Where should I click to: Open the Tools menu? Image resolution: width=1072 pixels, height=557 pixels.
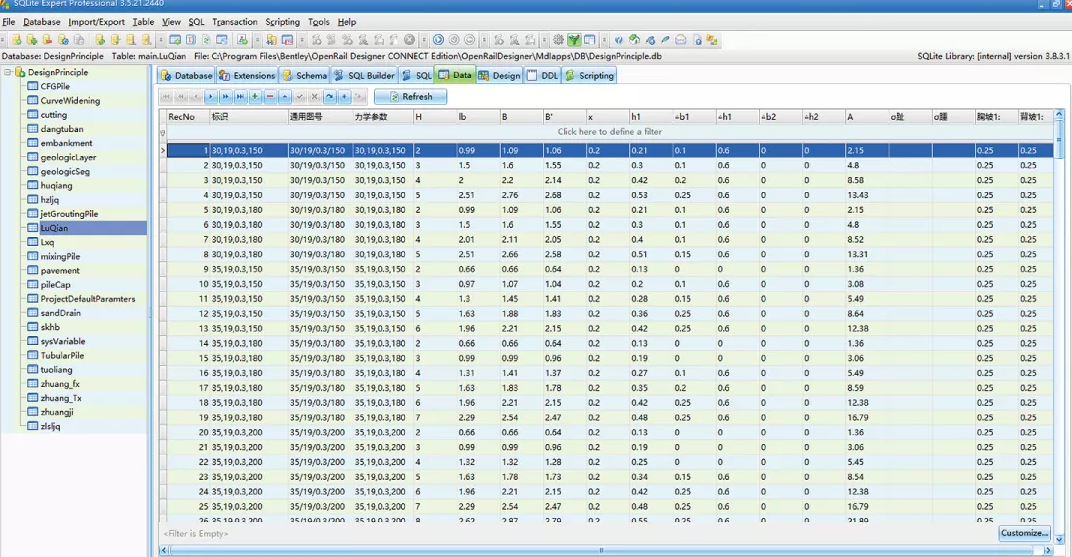(319, 22)
